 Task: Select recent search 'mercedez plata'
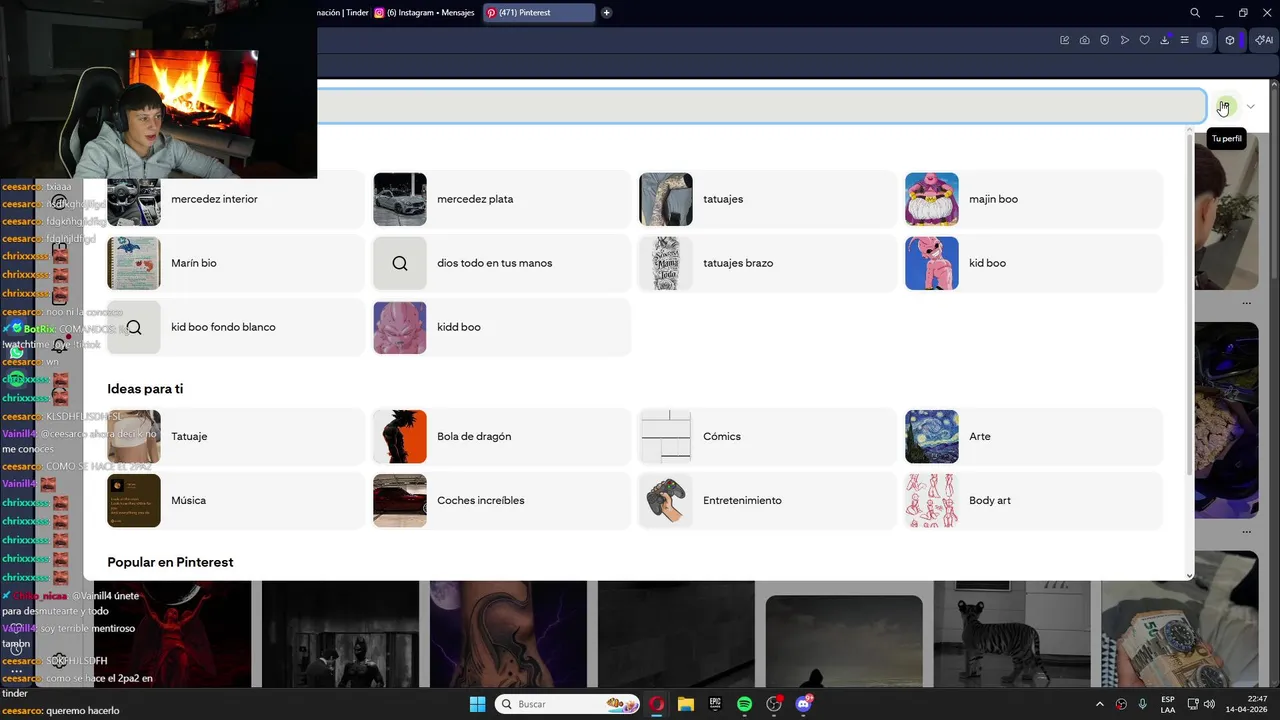pyautogui.click(x=502, y=199)
